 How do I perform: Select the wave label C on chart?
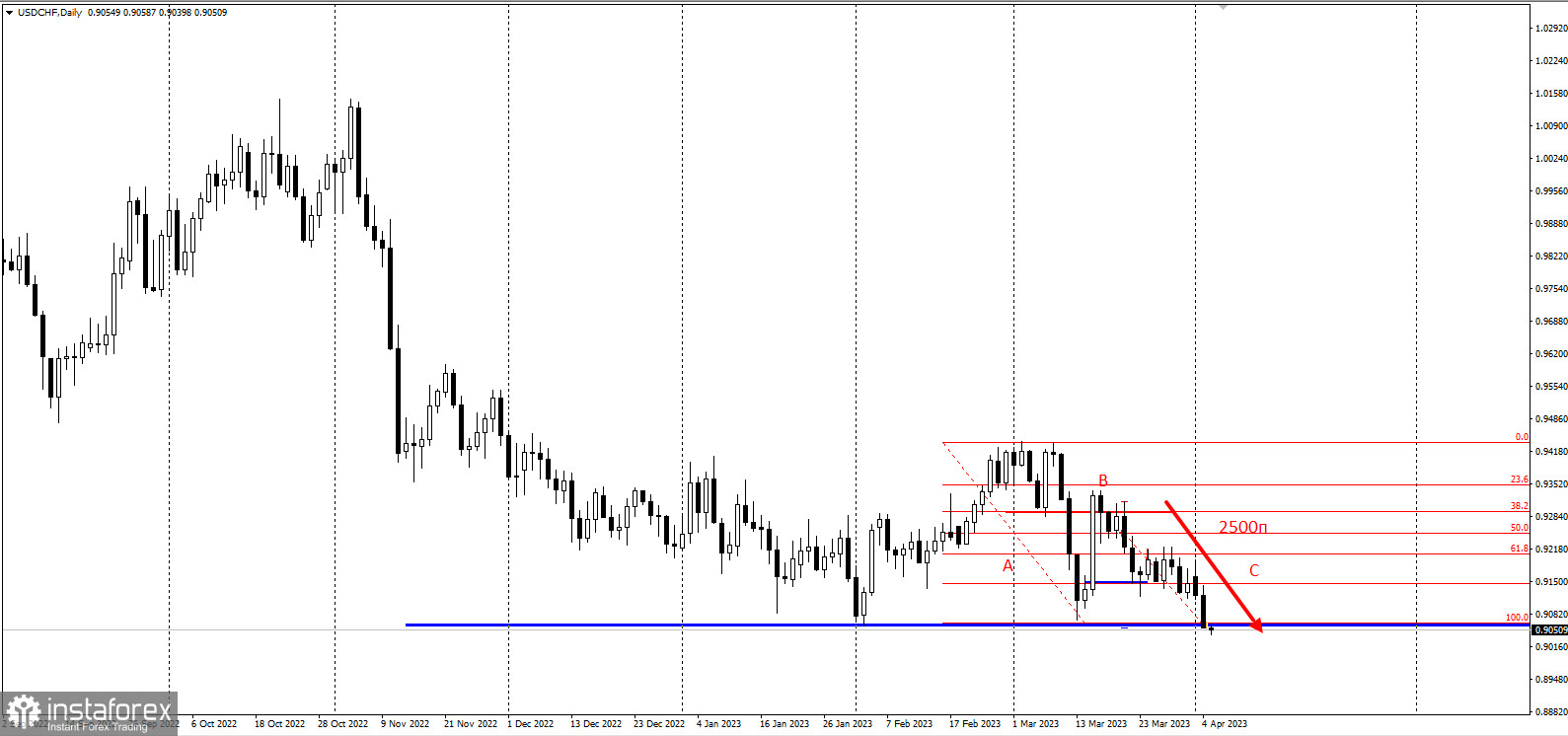[x=1254, y=570]
